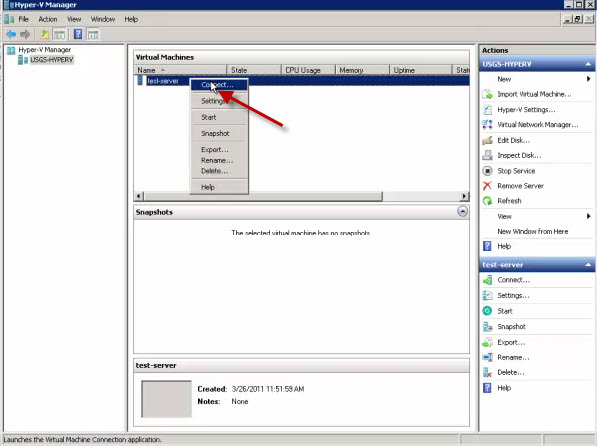Click the Import Virtual Machine icon
The image size is (597, 446).
coord(487,94)
